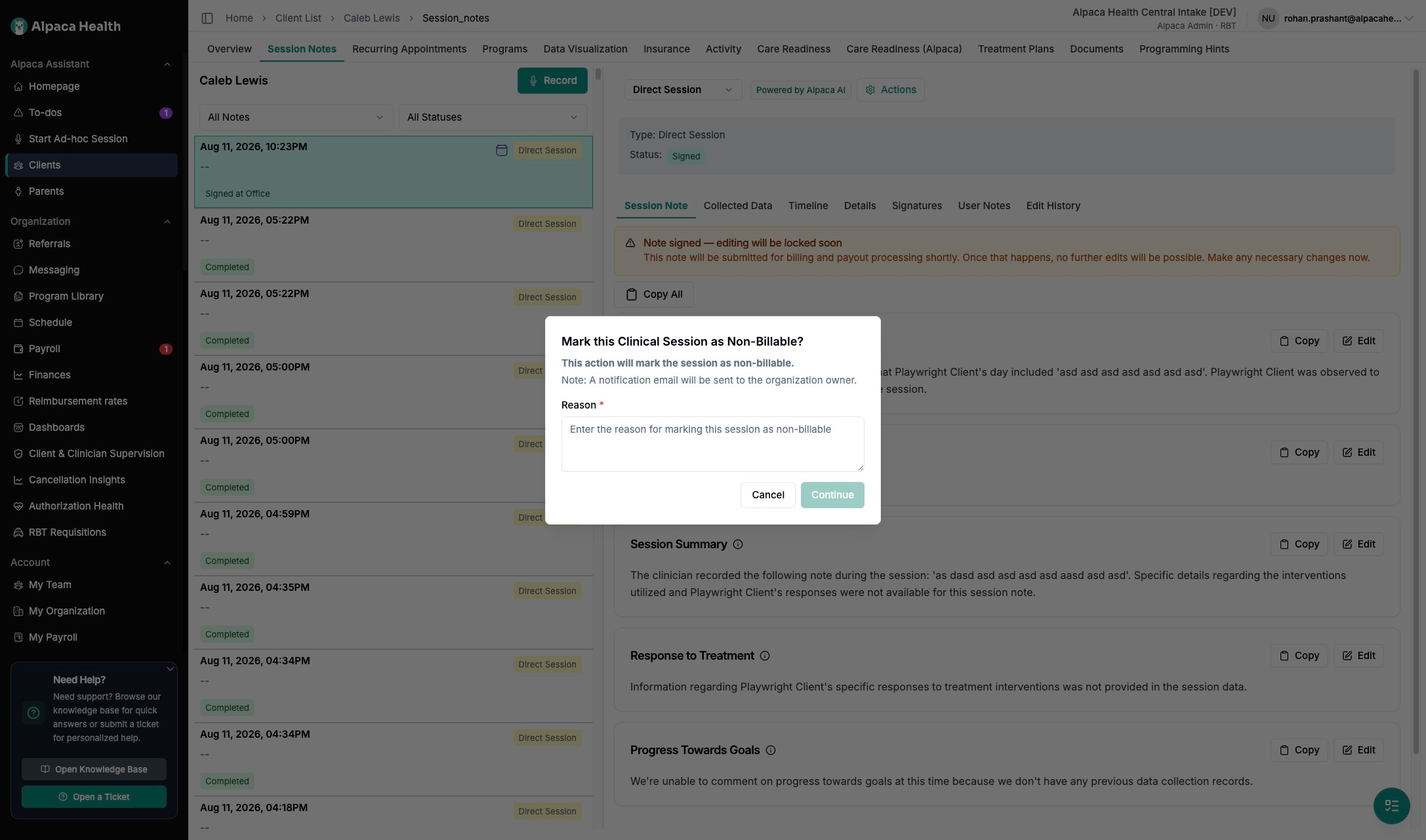Open the All Statuses filter dropdown
The height and width of the screenshot is (840, 1426).
pos(493,117)
